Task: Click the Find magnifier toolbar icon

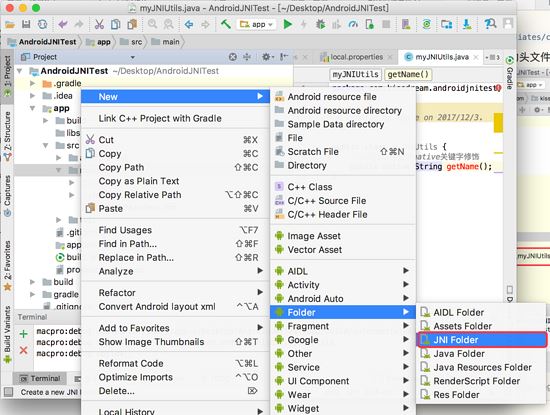Action: pos(152,24)
